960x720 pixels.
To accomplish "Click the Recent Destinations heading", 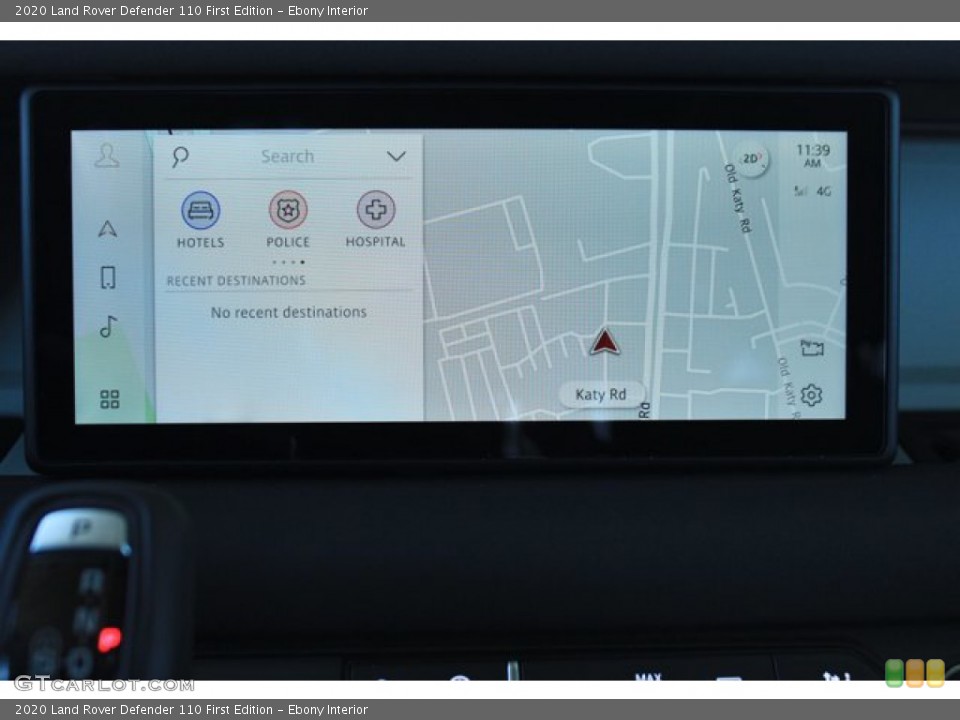I will [236, 280].
